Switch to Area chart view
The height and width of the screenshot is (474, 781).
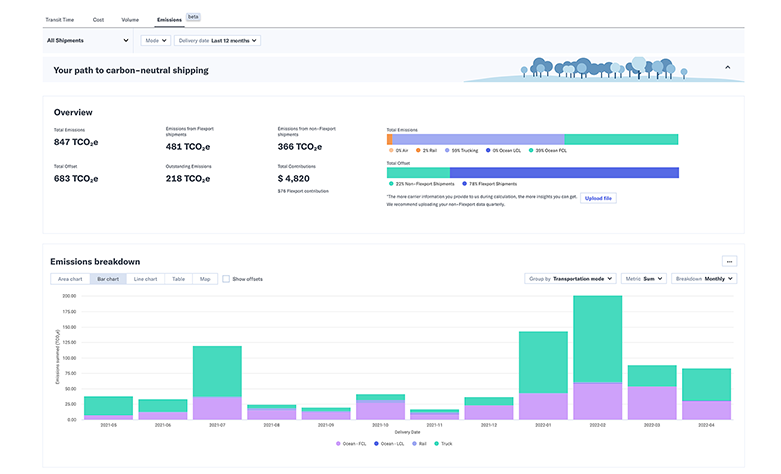pos(70,279)
